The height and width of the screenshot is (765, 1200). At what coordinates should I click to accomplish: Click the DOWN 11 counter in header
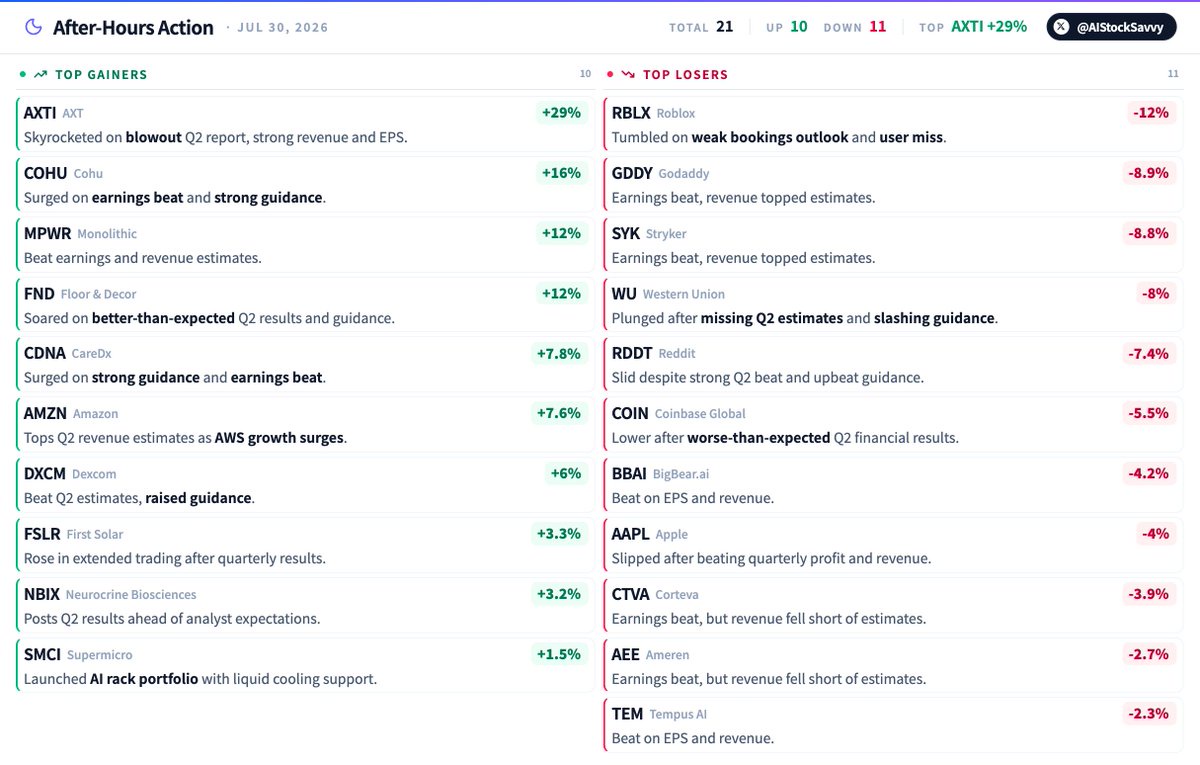[x=854, y=27]
